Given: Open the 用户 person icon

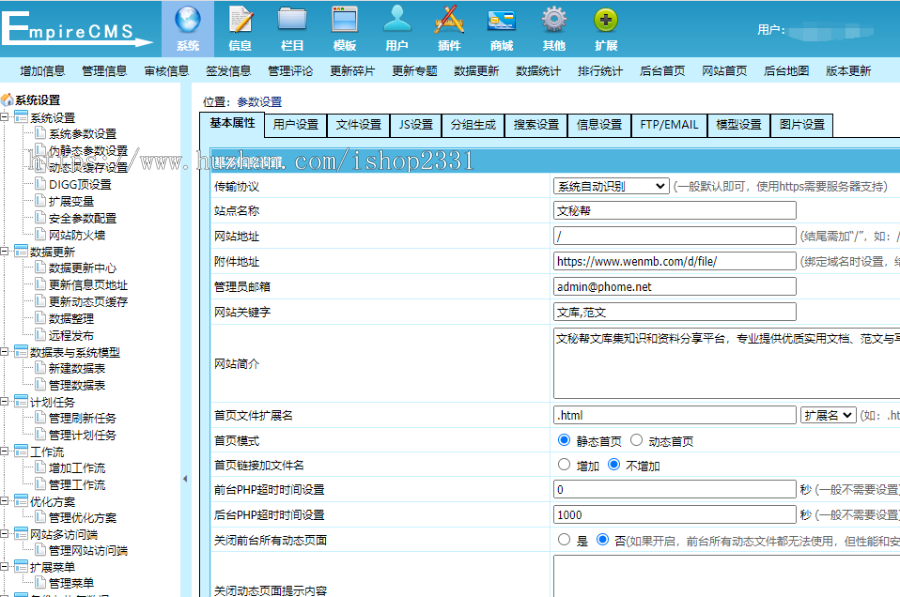Looking at the screenshot, I should (x=397, y=19).
